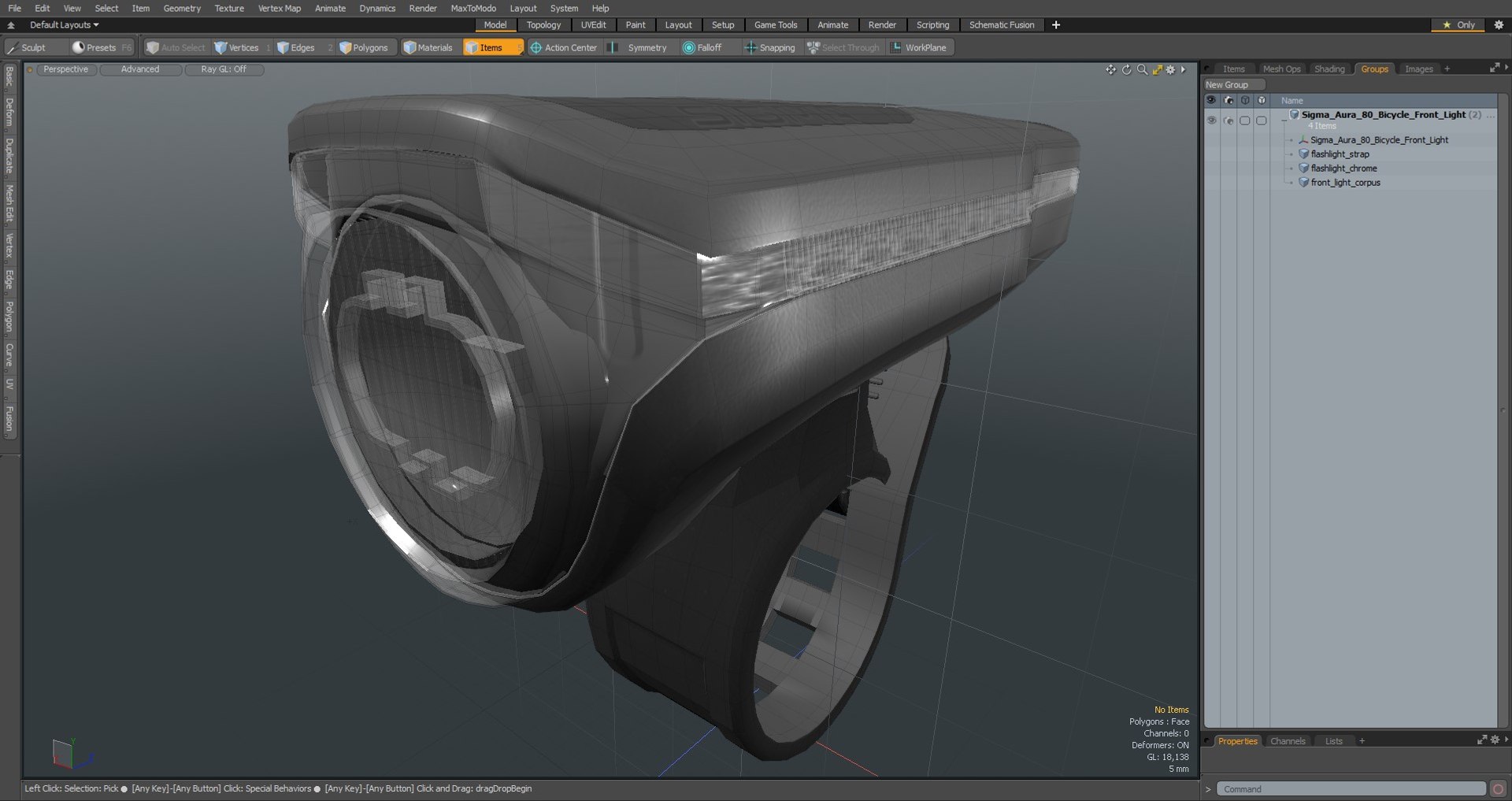Open the Shading tab in the right panel
The image size is (1512, 801).
pos(1329,69)
